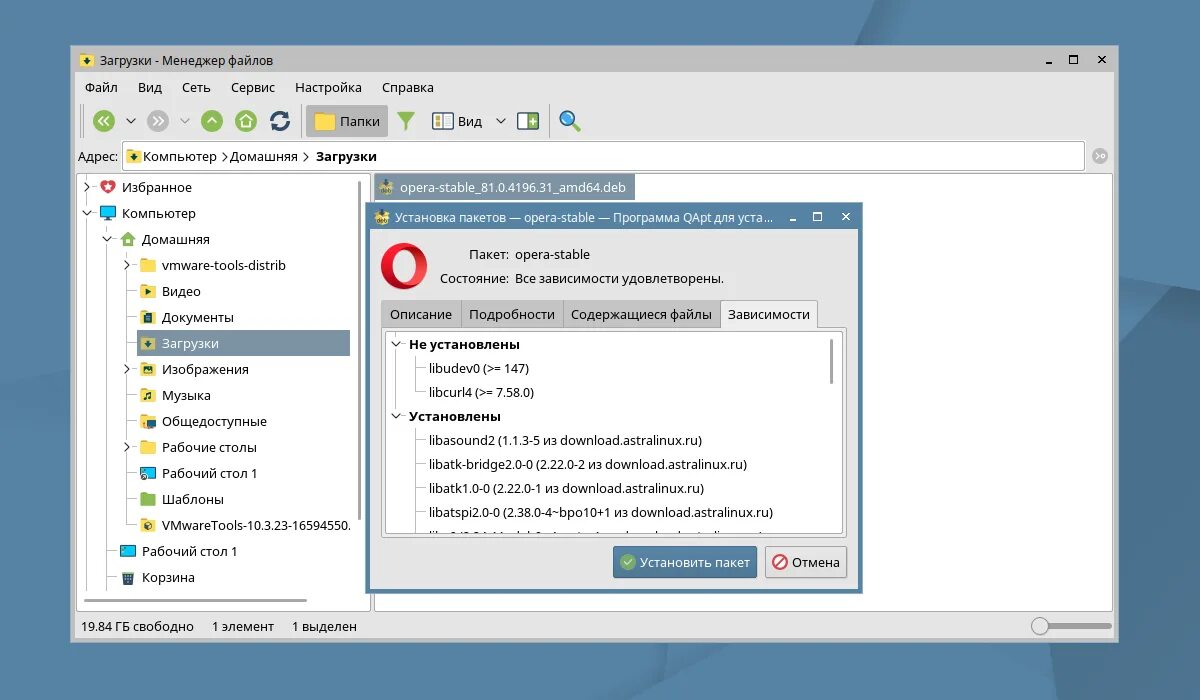Open the Настройка menu
The image size is (1200, 700).
pyautogui.click(x=328, y=87)
